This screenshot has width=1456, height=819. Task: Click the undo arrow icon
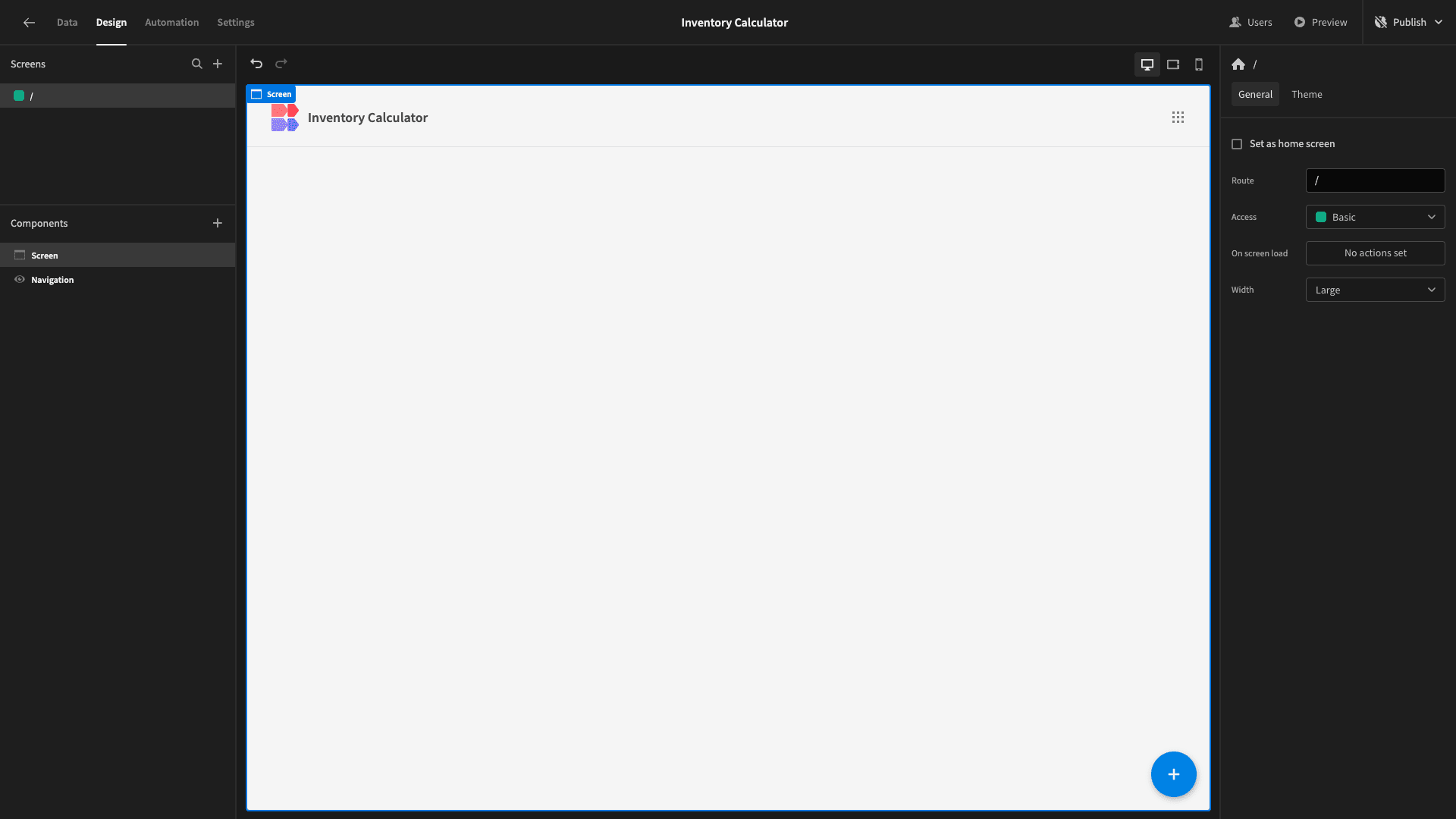point(257,64)
